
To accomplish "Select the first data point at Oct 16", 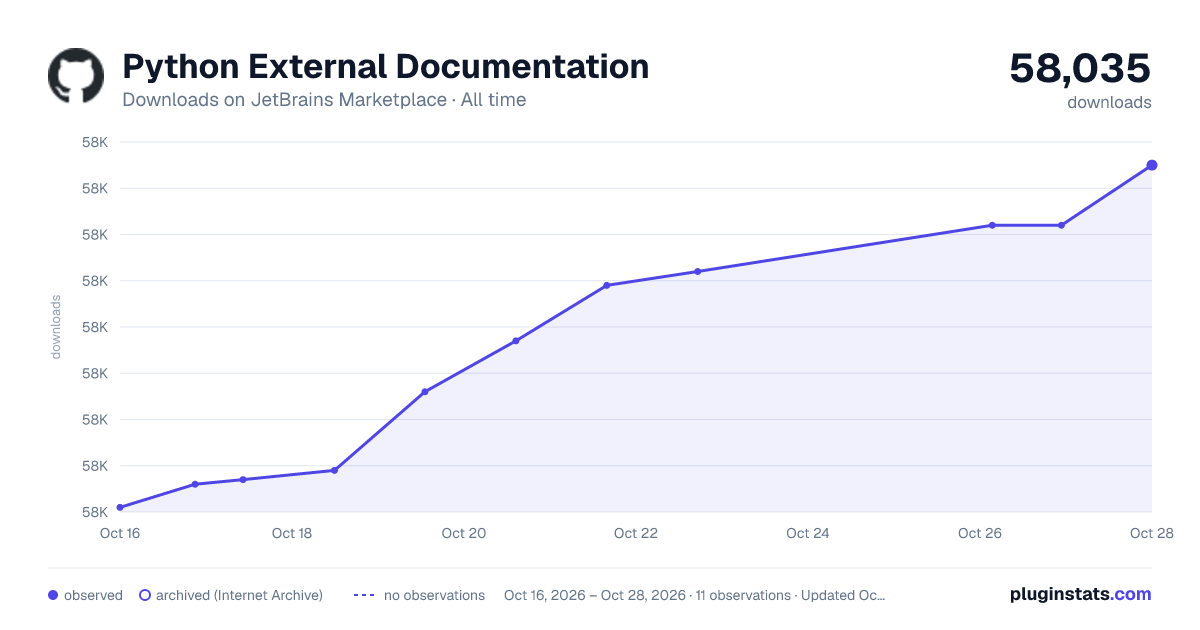I will click(x=120, y=507).
